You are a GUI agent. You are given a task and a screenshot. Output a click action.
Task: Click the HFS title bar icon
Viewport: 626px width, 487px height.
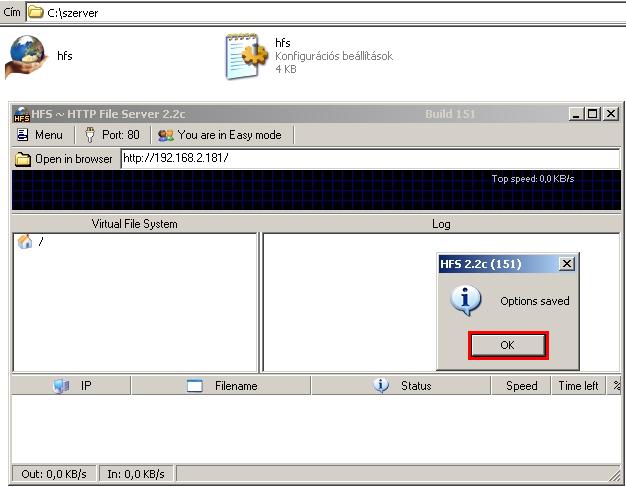click(22, 115)
